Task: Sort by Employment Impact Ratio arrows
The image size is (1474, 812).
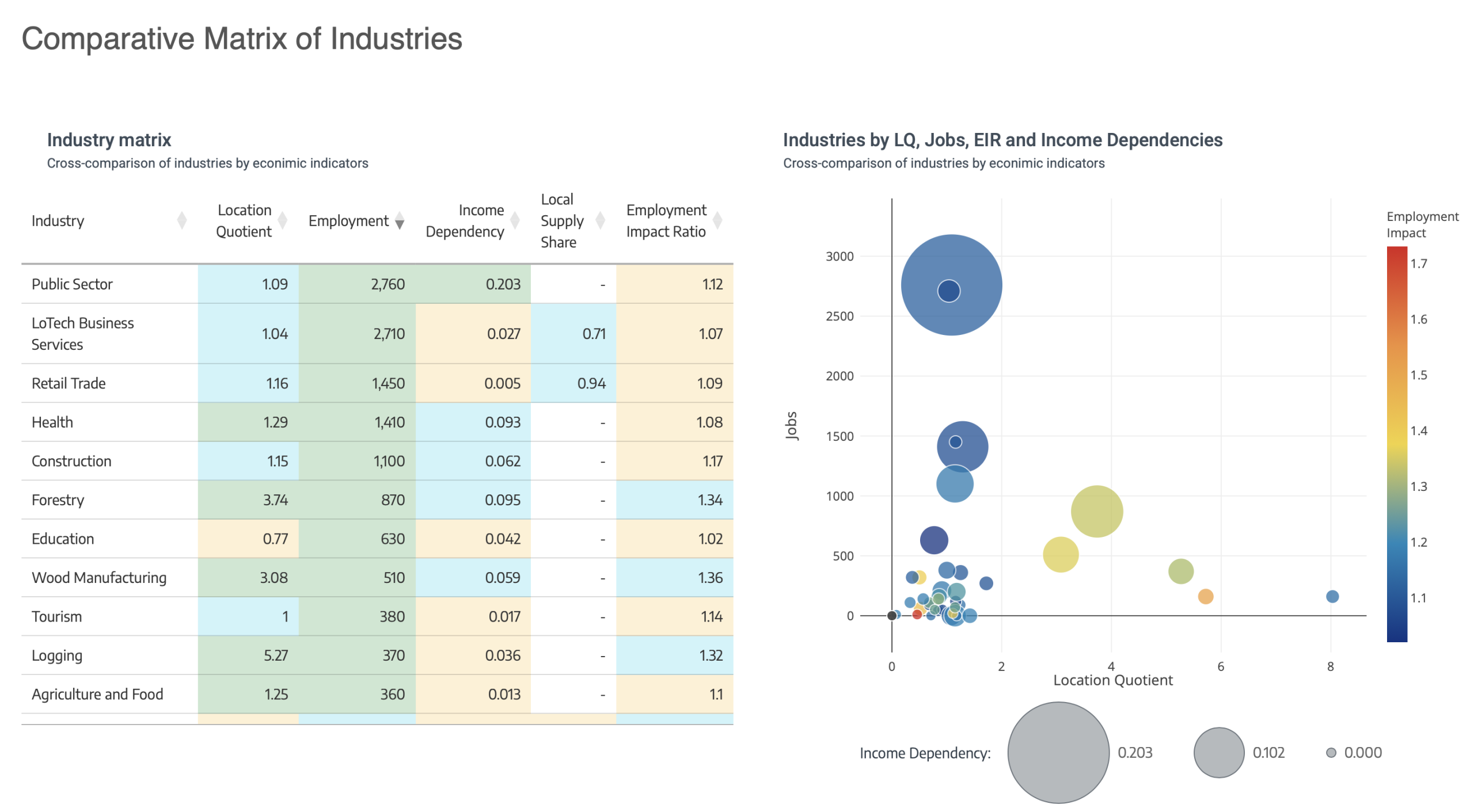Action: point(717,220)
